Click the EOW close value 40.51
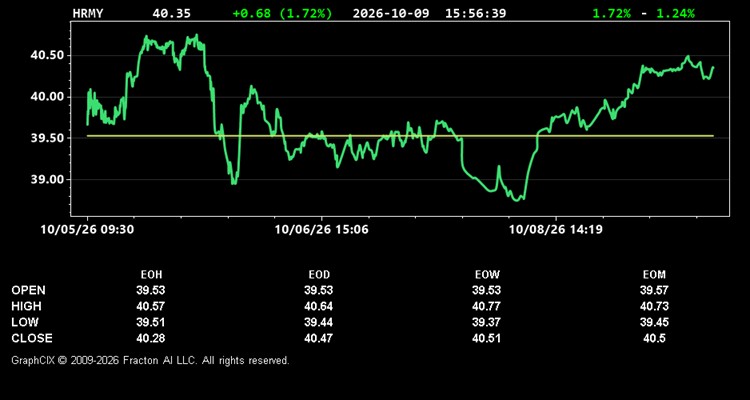 click(x=486, y=338)
